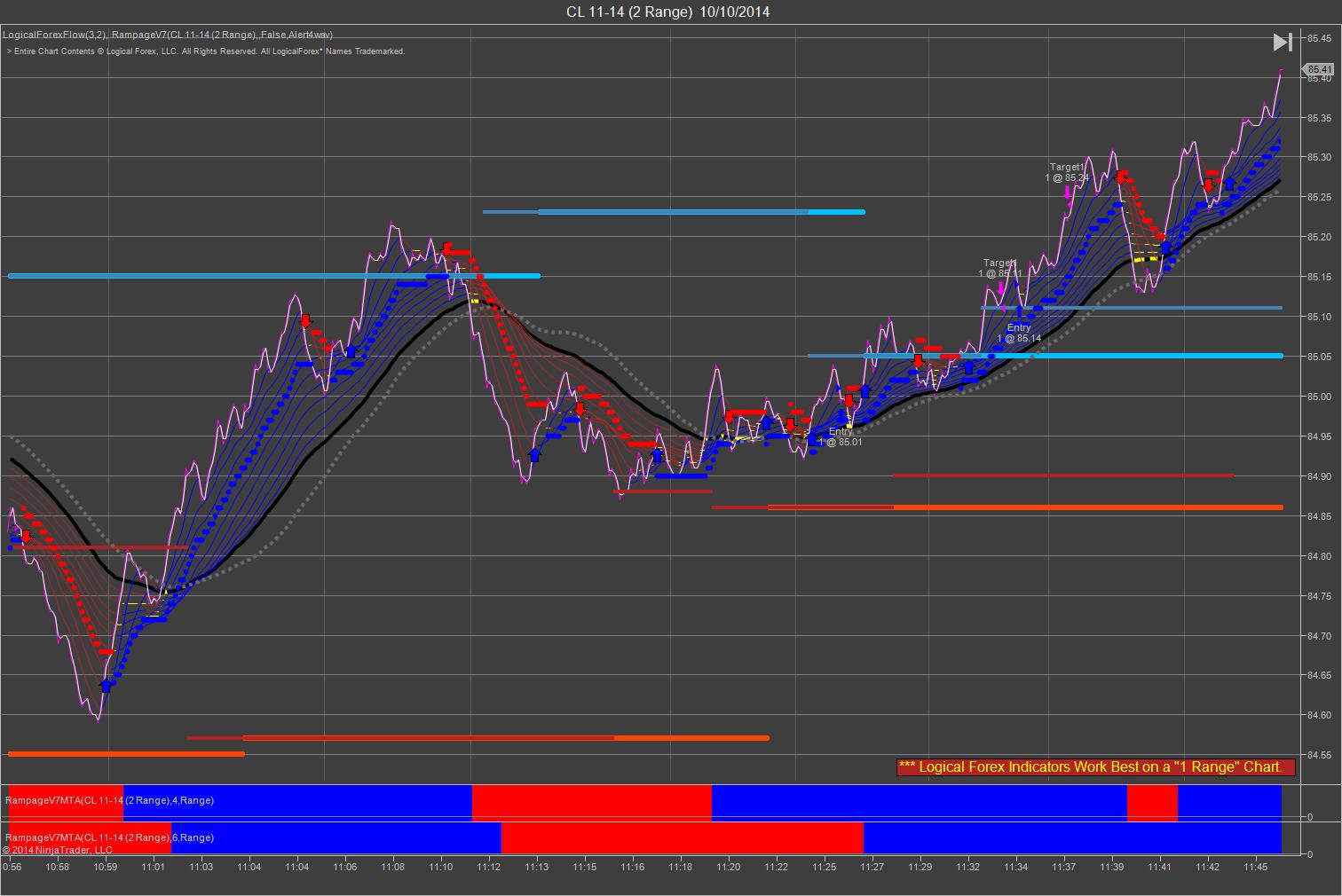1342x896 pixels.
Task: Click the 84.75 price axis label
Action: pos(1319,596)
